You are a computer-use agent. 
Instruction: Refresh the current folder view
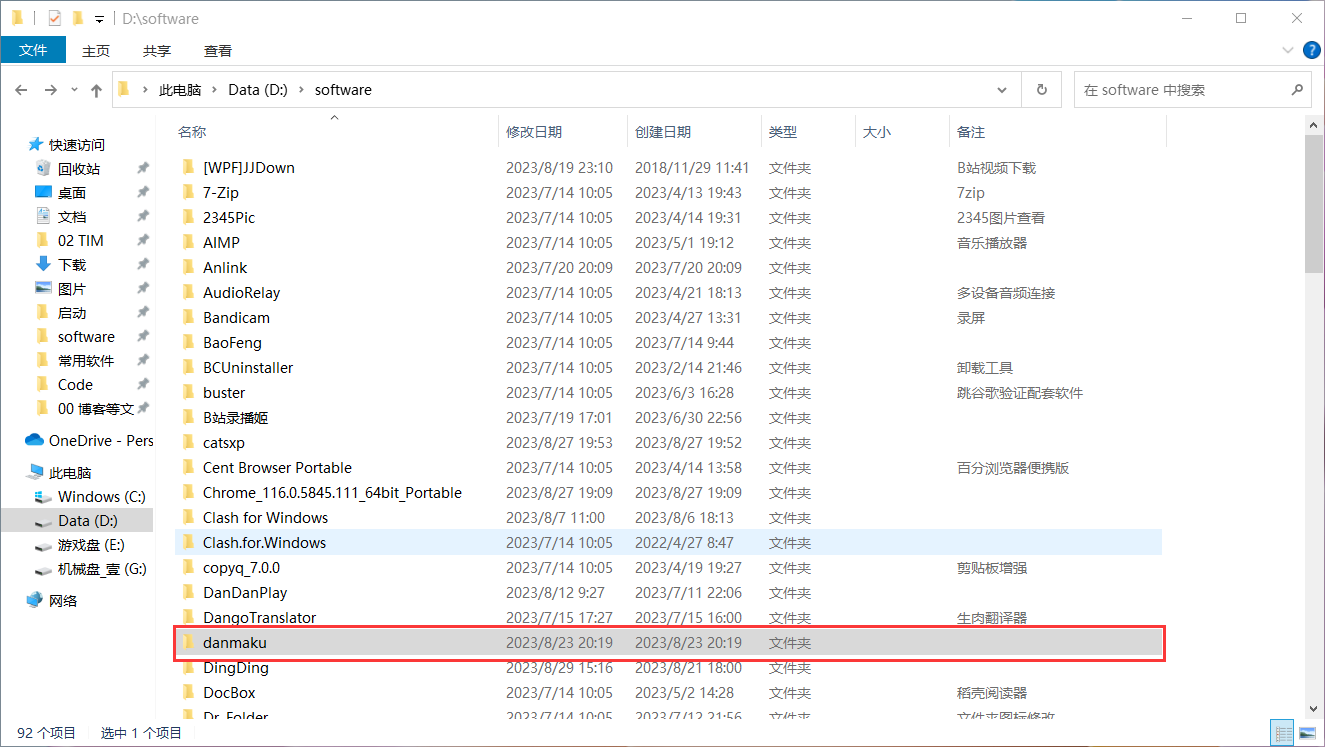(x=1041, y=90)
